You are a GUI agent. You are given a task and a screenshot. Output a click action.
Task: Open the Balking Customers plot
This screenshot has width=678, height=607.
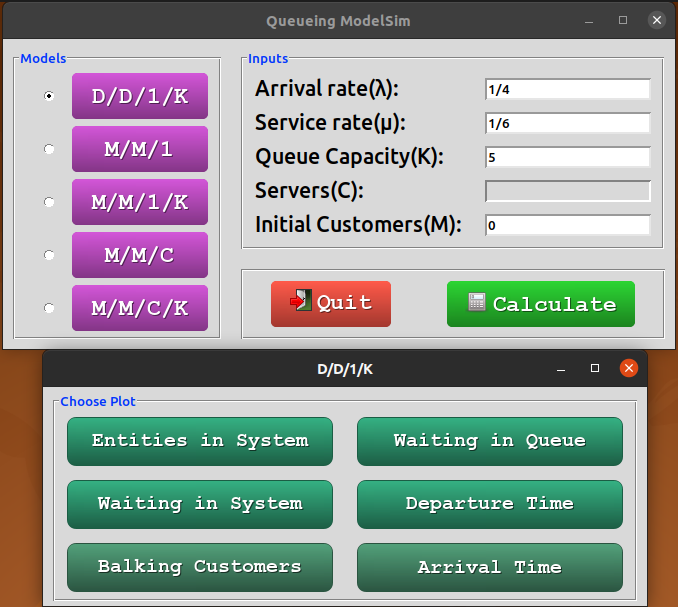click(200, 567)
